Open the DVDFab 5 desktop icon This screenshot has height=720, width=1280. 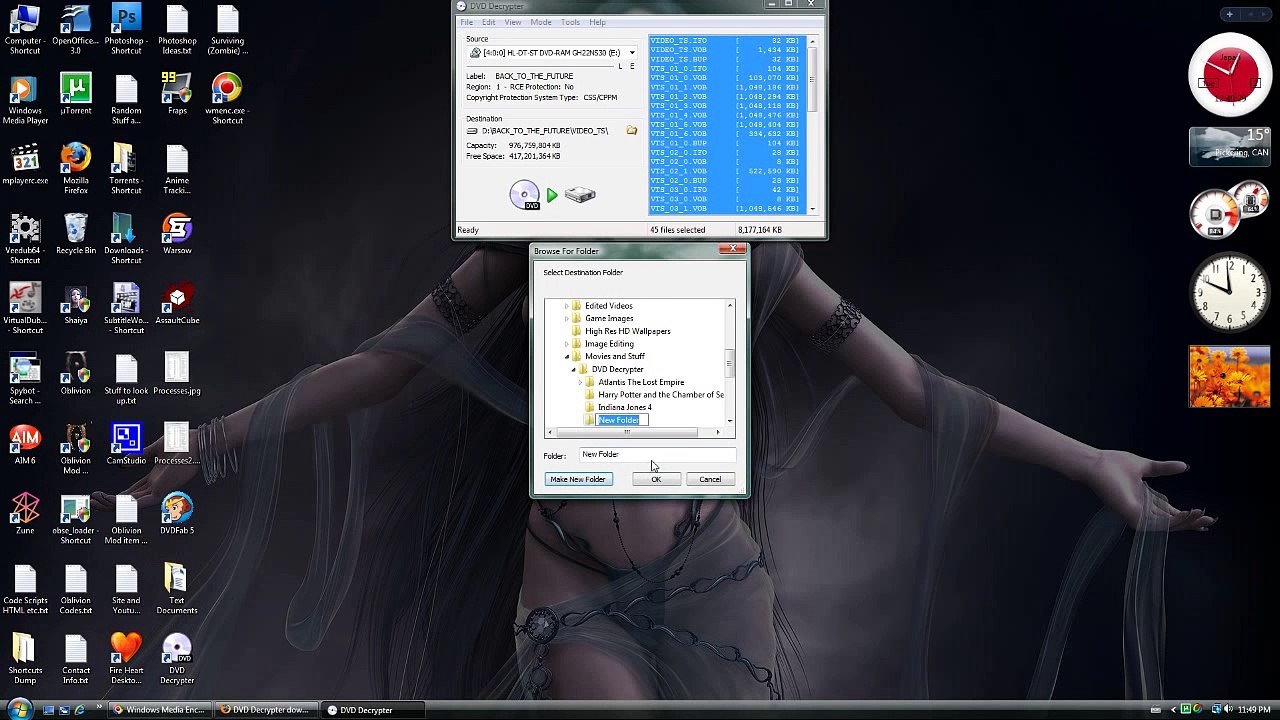[x=177, y=515]
